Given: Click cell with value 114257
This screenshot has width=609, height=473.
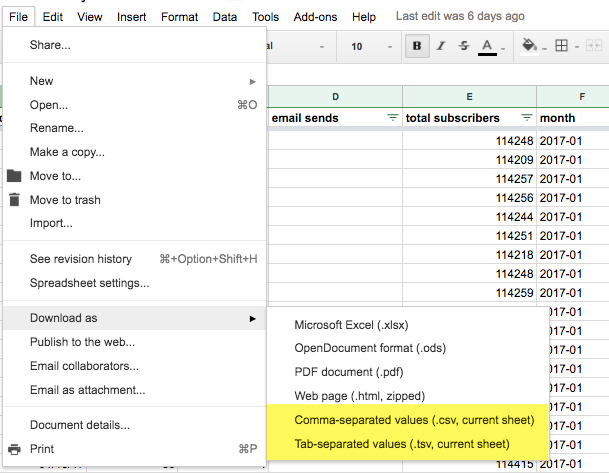Looking at the screenshot, I should pyautogui.click(x=470, y=179).
